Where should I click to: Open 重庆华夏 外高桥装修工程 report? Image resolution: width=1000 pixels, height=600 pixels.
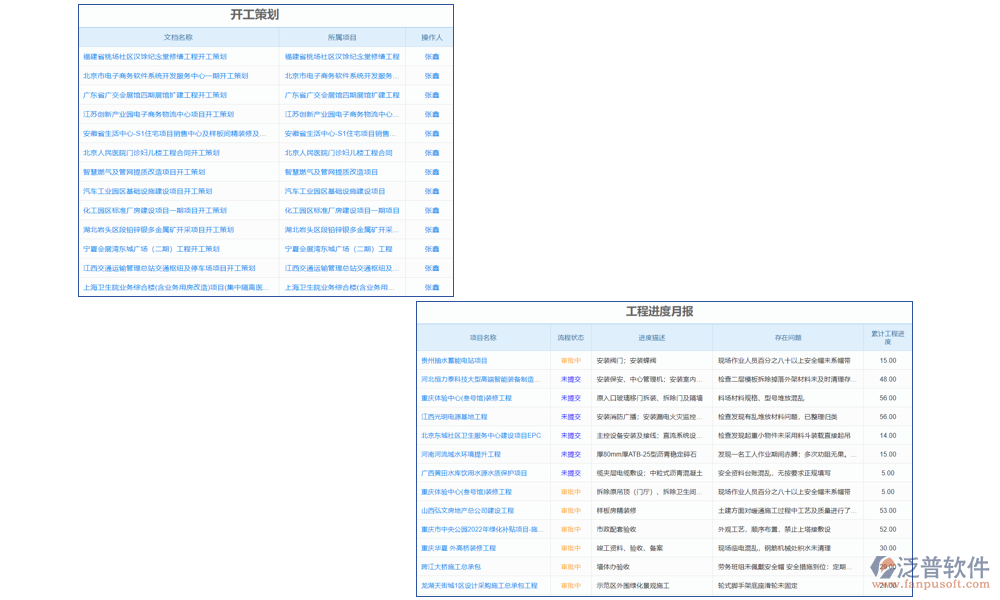coord(459,548)
